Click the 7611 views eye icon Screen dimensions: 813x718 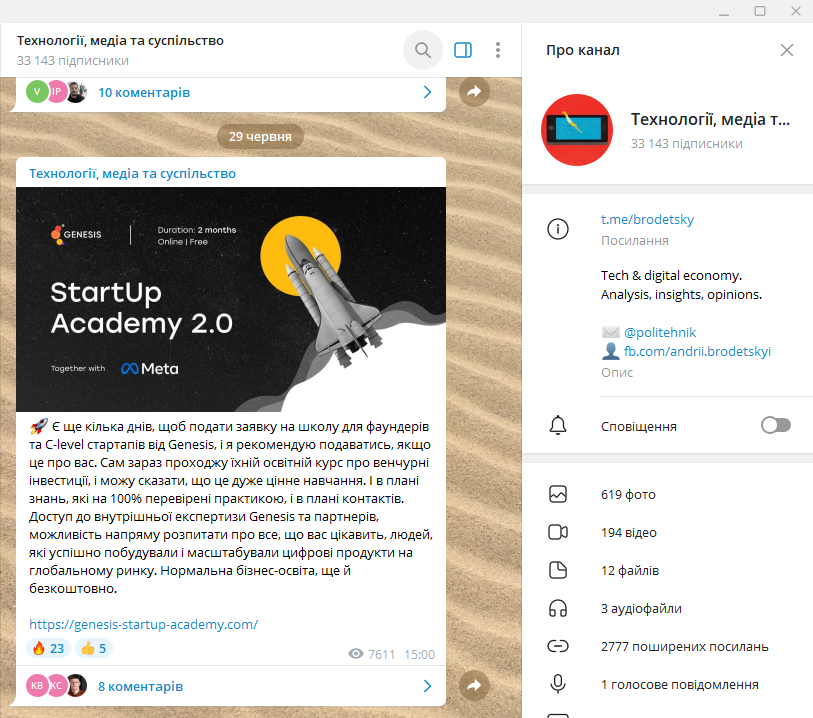[x=356, y=654]
